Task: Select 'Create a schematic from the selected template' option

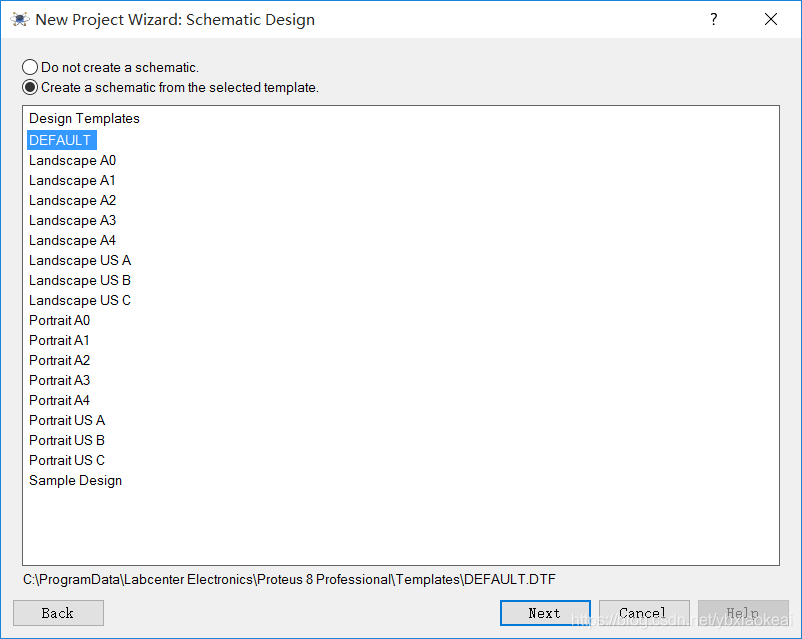Action: coord(30,87)
